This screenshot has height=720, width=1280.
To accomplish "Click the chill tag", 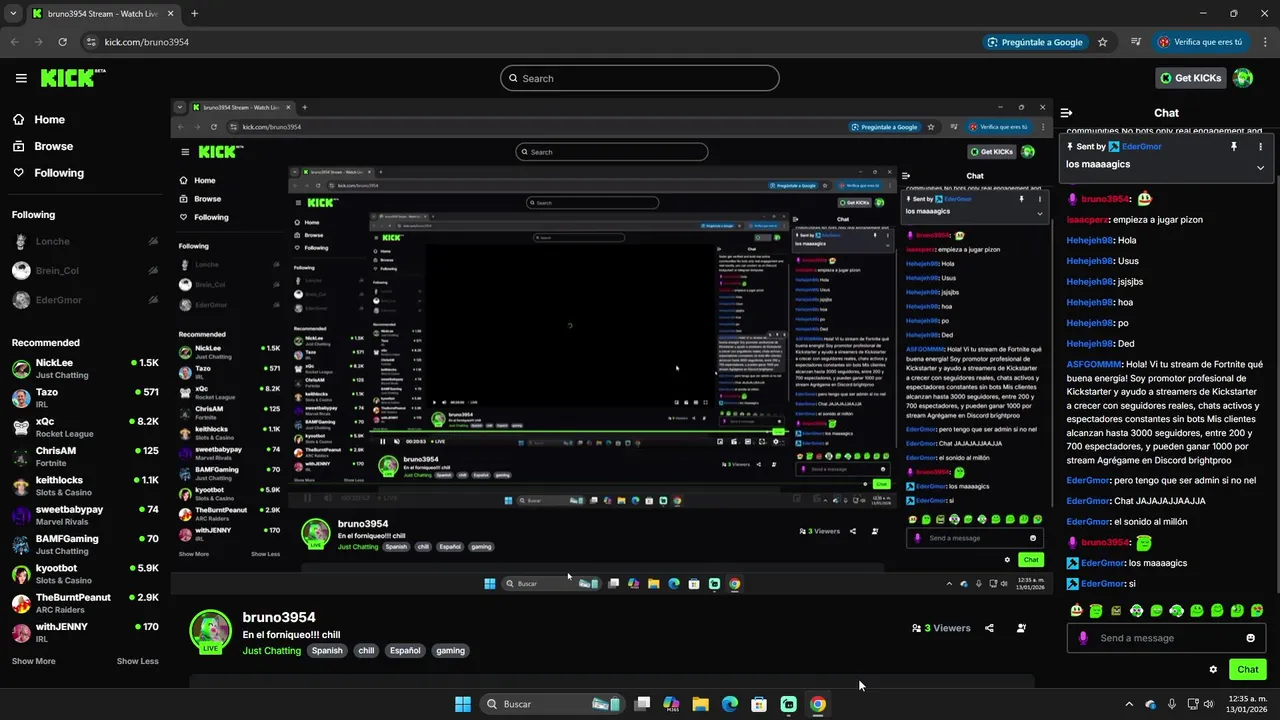I will [x=366, y=650].
